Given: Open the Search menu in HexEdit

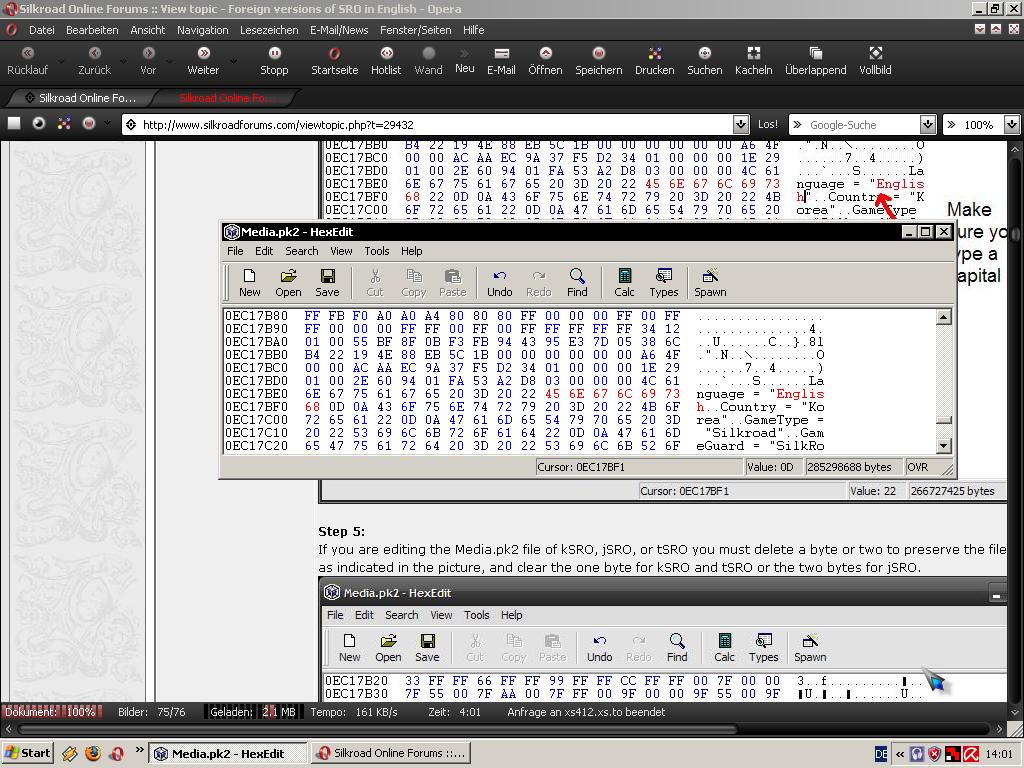Looking at the screenshot, I should [301, 251].
